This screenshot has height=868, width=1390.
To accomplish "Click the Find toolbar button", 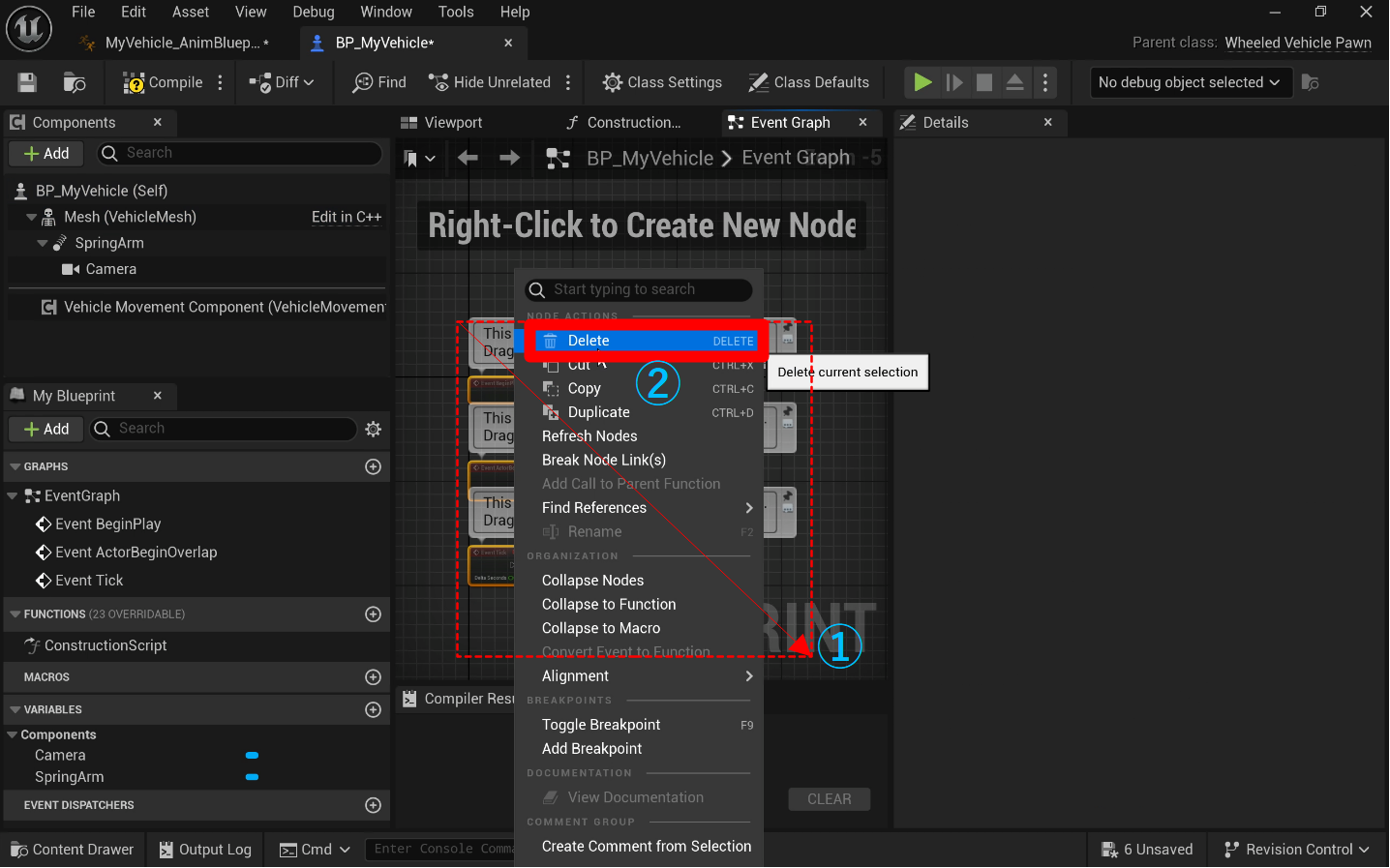I will (379, 82).
